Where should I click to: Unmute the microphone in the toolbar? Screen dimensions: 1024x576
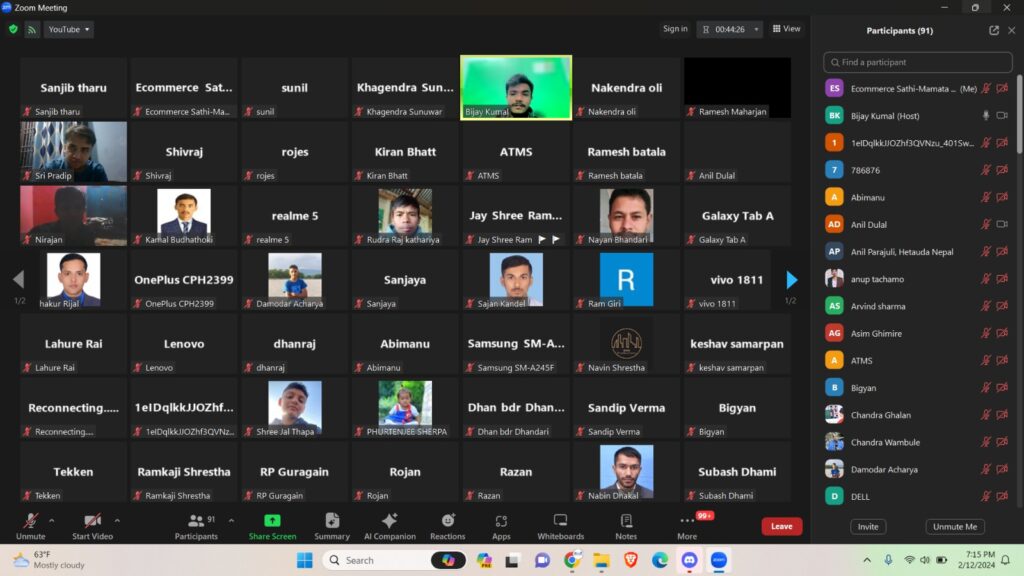(x=30, y=525)
